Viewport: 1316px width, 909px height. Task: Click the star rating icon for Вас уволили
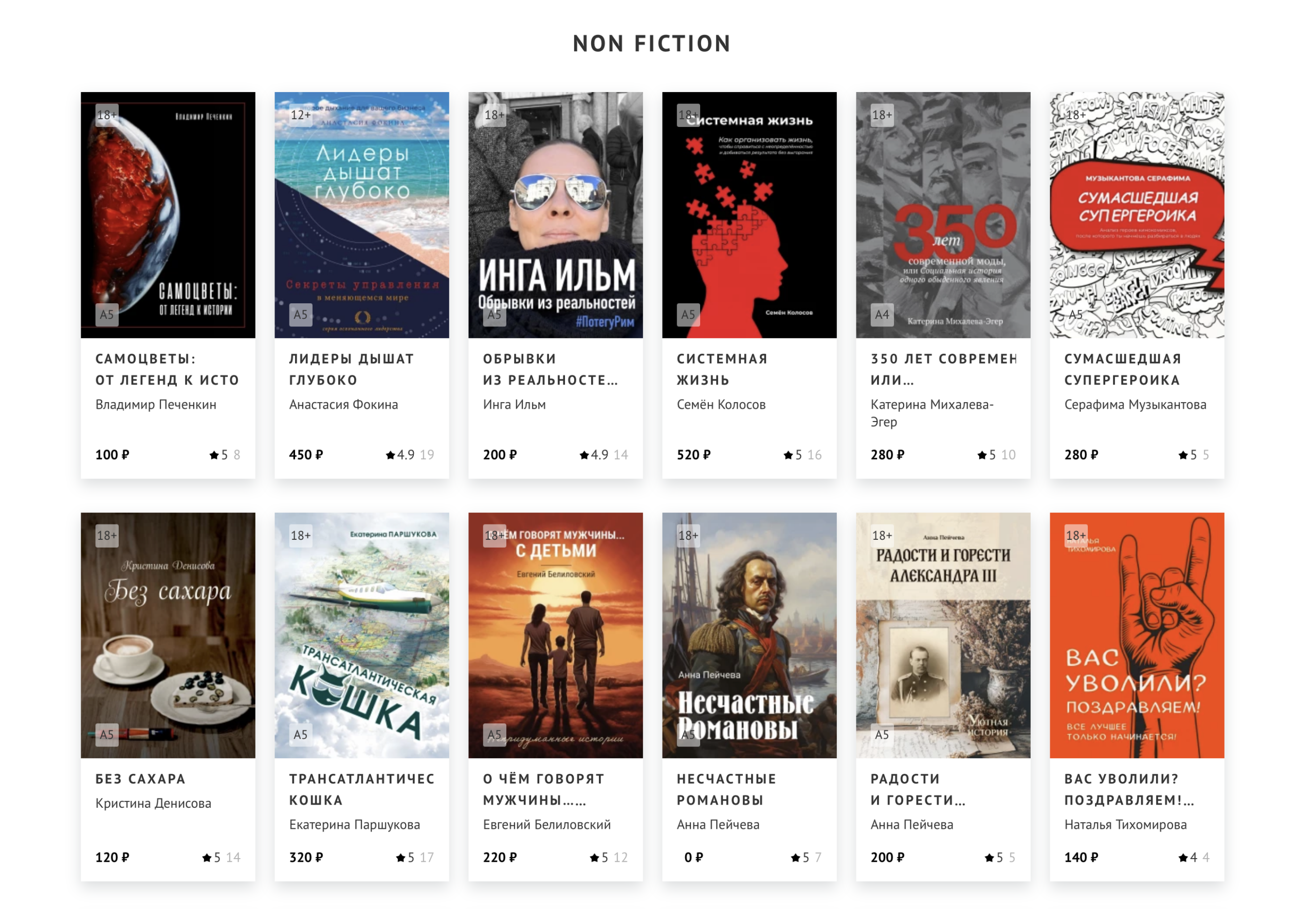click(x=1184, y=858)
